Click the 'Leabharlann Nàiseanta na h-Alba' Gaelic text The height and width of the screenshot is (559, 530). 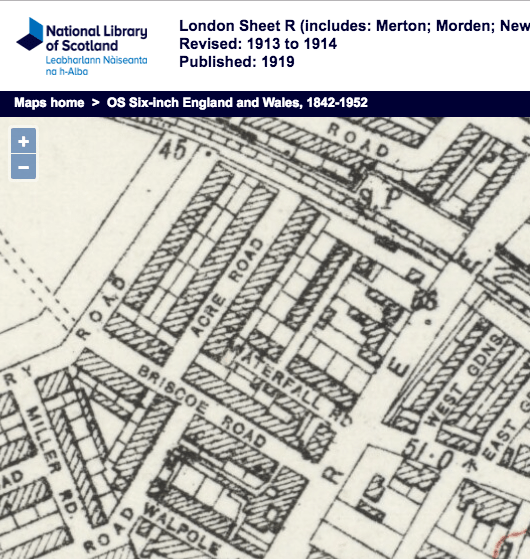(x=96, y=66)
